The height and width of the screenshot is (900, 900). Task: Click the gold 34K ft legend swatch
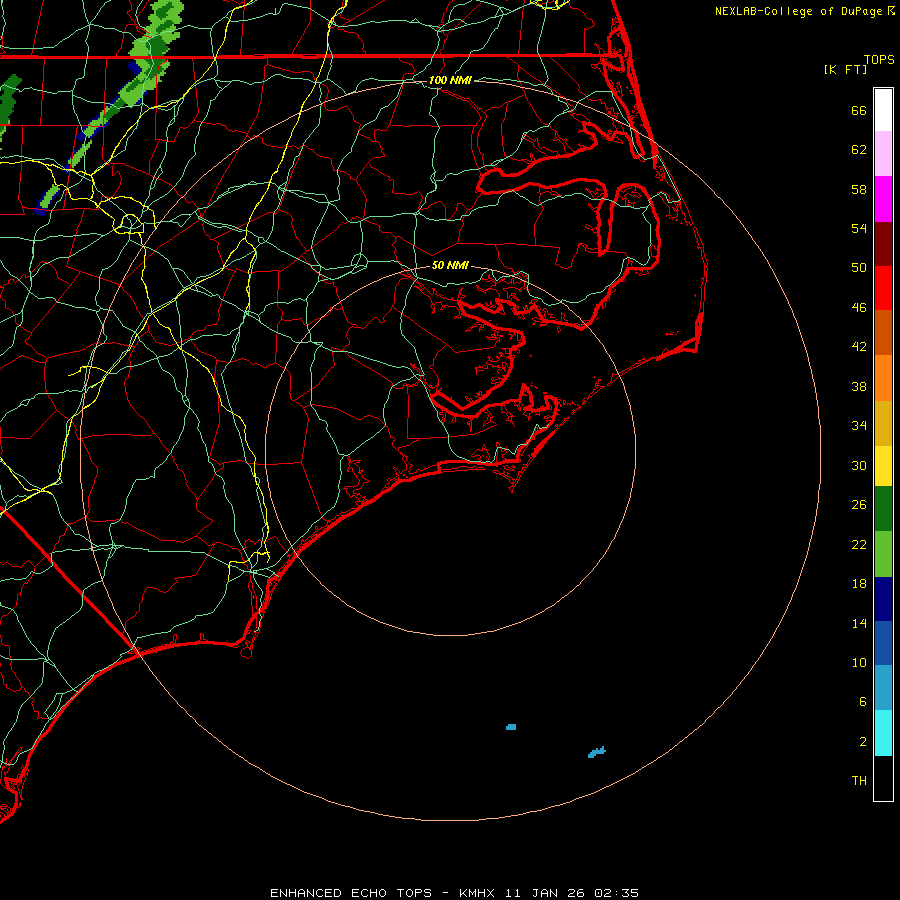click(883, 424)
